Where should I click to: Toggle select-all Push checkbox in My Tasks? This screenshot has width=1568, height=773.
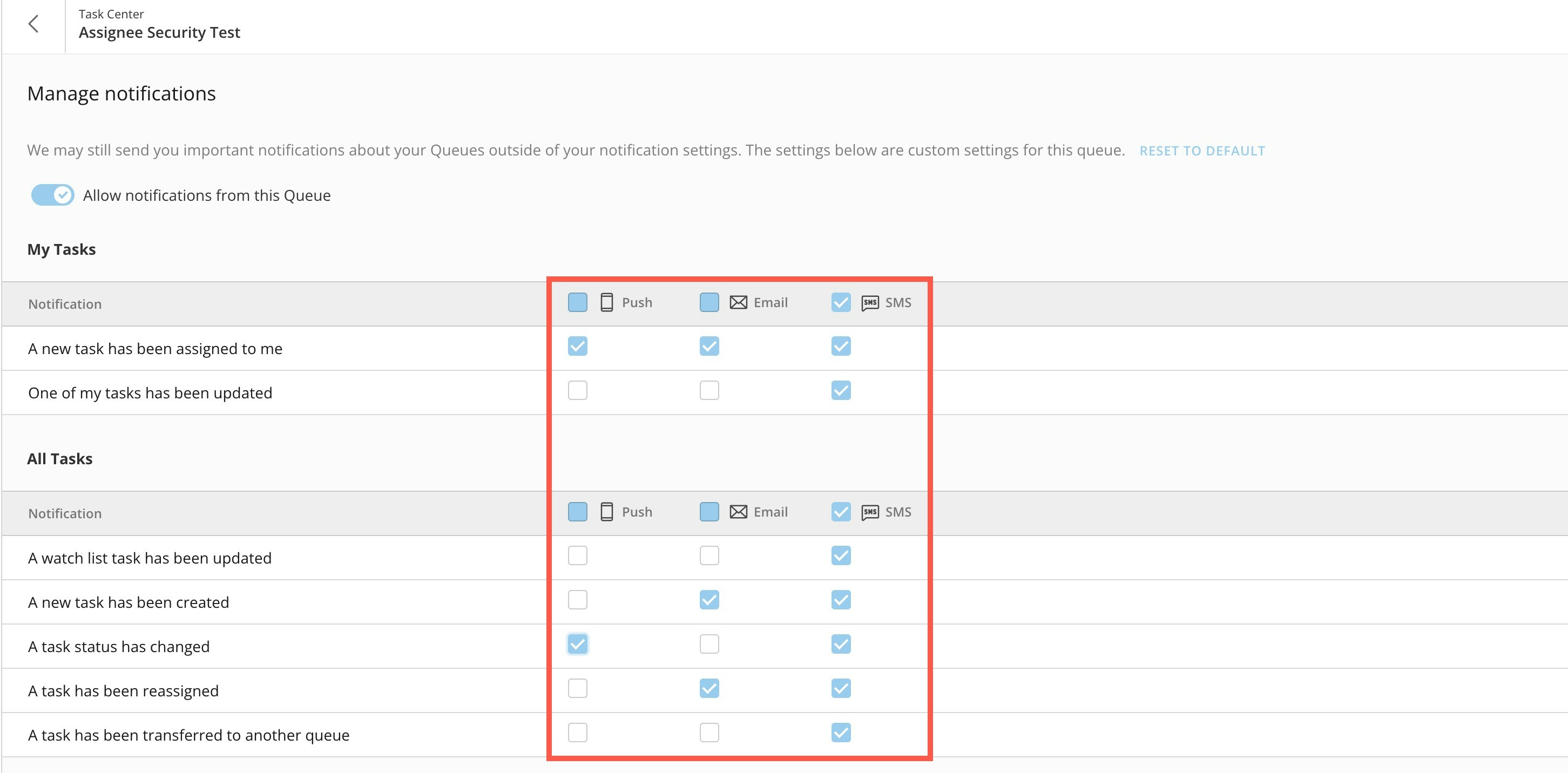coord(577,302)
